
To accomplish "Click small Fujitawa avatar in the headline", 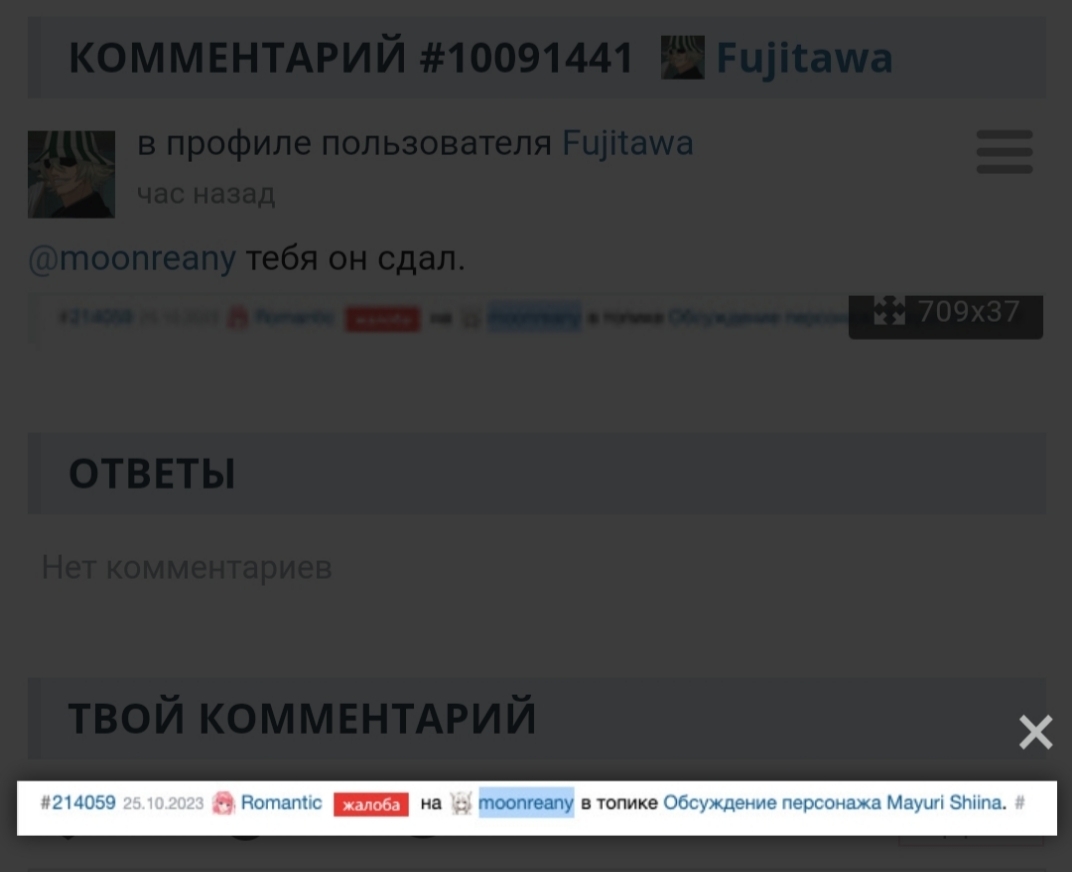I will click(x=682, y=58).
